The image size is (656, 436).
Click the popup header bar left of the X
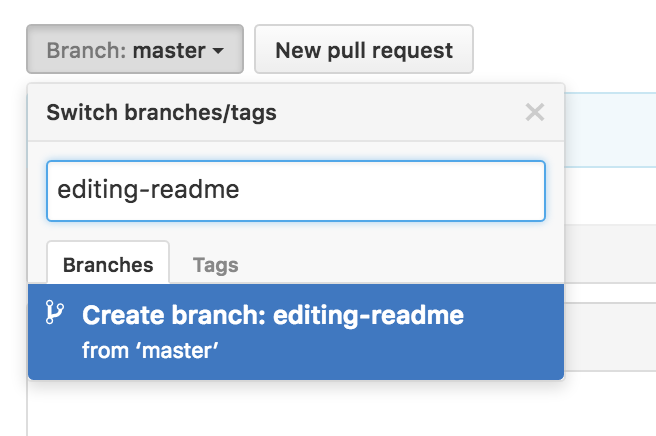[397, 112]
